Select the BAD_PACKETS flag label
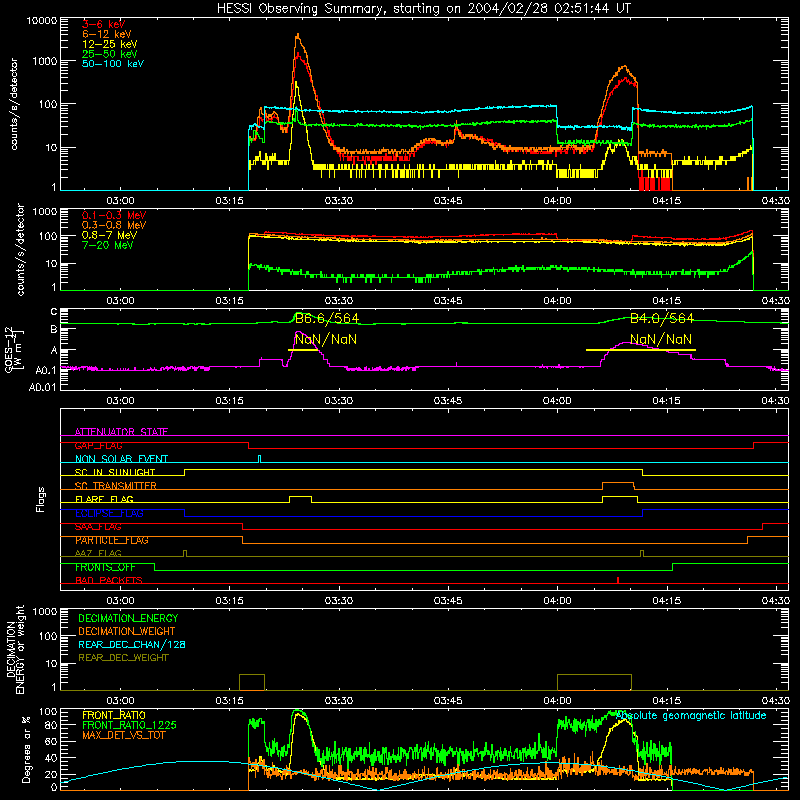Viewport: 800px width, 800px height. tap(109, 580)
